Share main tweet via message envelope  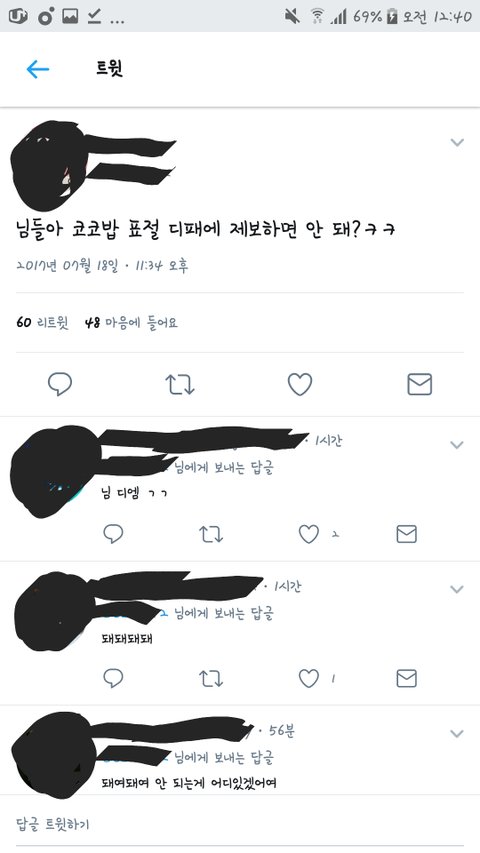420,384
